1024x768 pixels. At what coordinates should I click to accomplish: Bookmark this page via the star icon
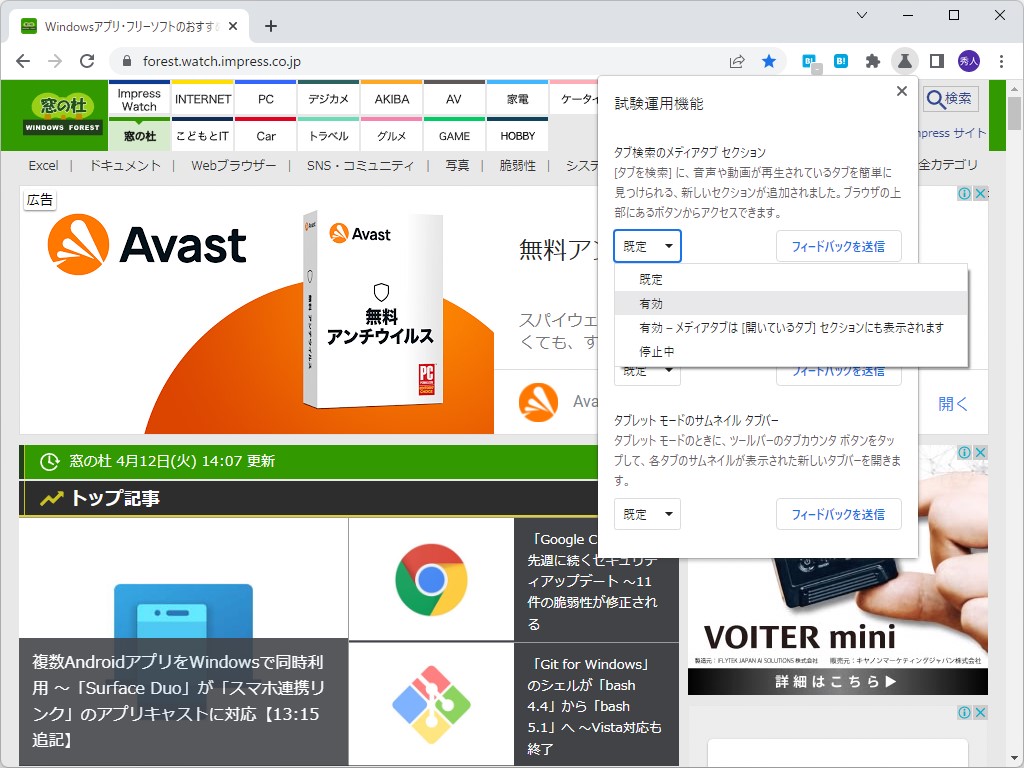point(769,60)
